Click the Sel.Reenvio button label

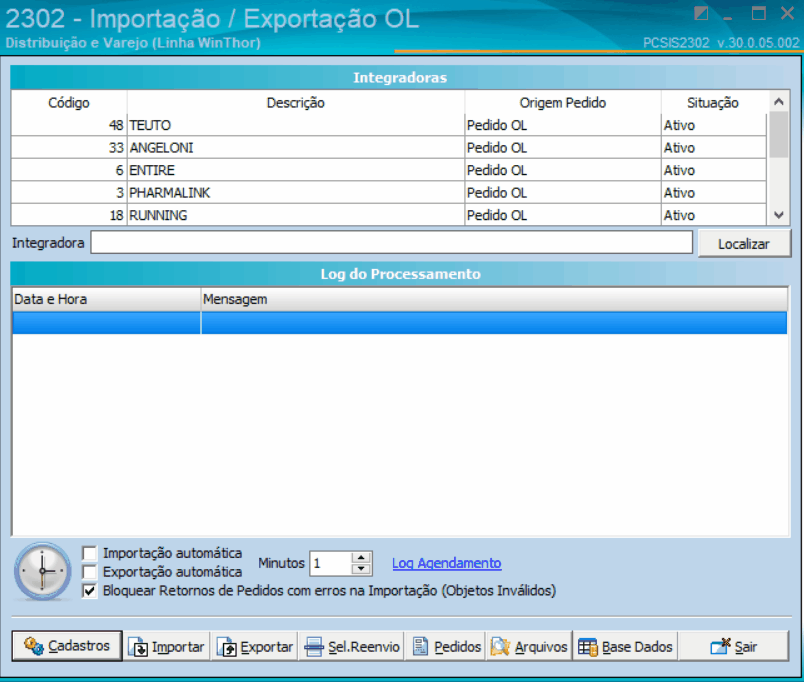click(x=364, y=647)
